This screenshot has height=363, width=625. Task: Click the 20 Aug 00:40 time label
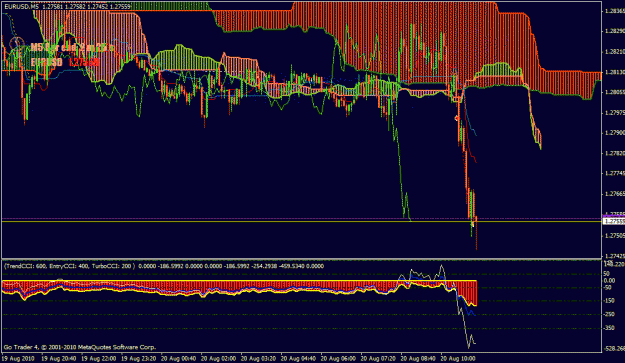click(x=179, y=358)
